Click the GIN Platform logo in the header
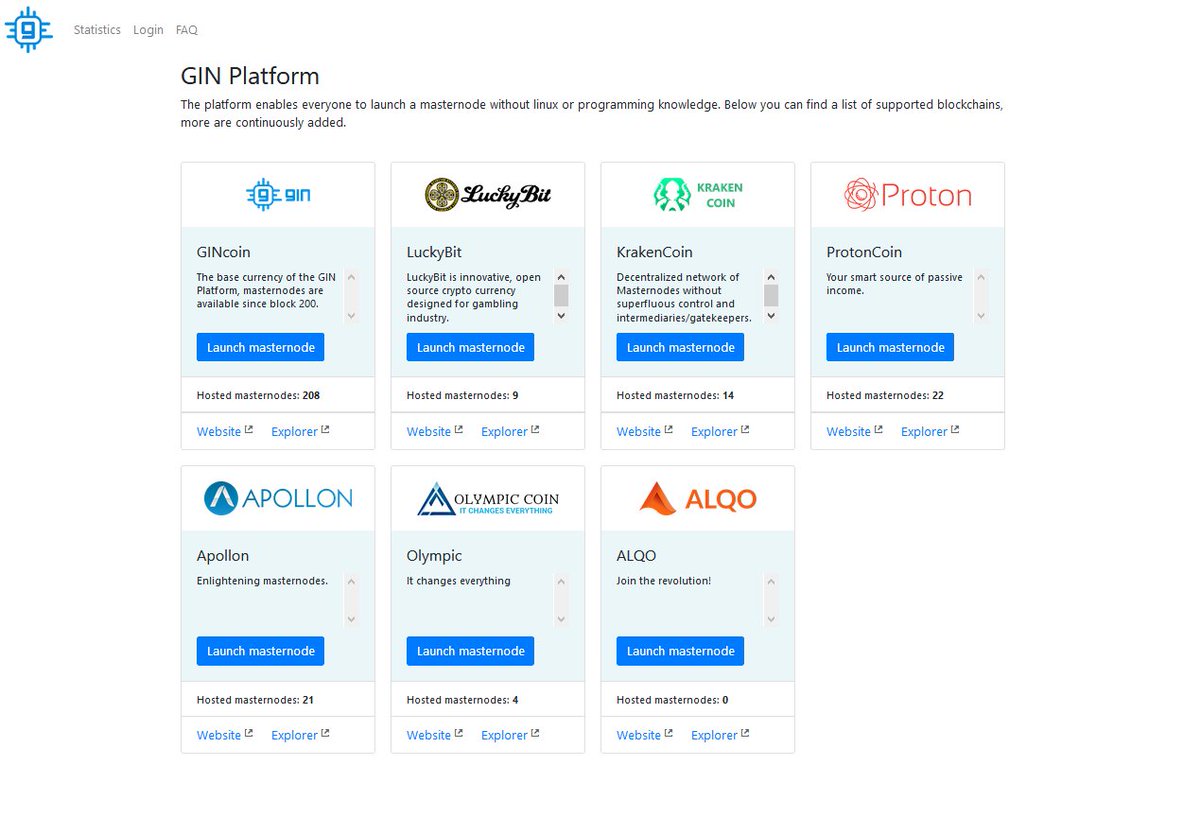Screen dimensions: 1200x835 pyautogui.click(x=29, y=30)
